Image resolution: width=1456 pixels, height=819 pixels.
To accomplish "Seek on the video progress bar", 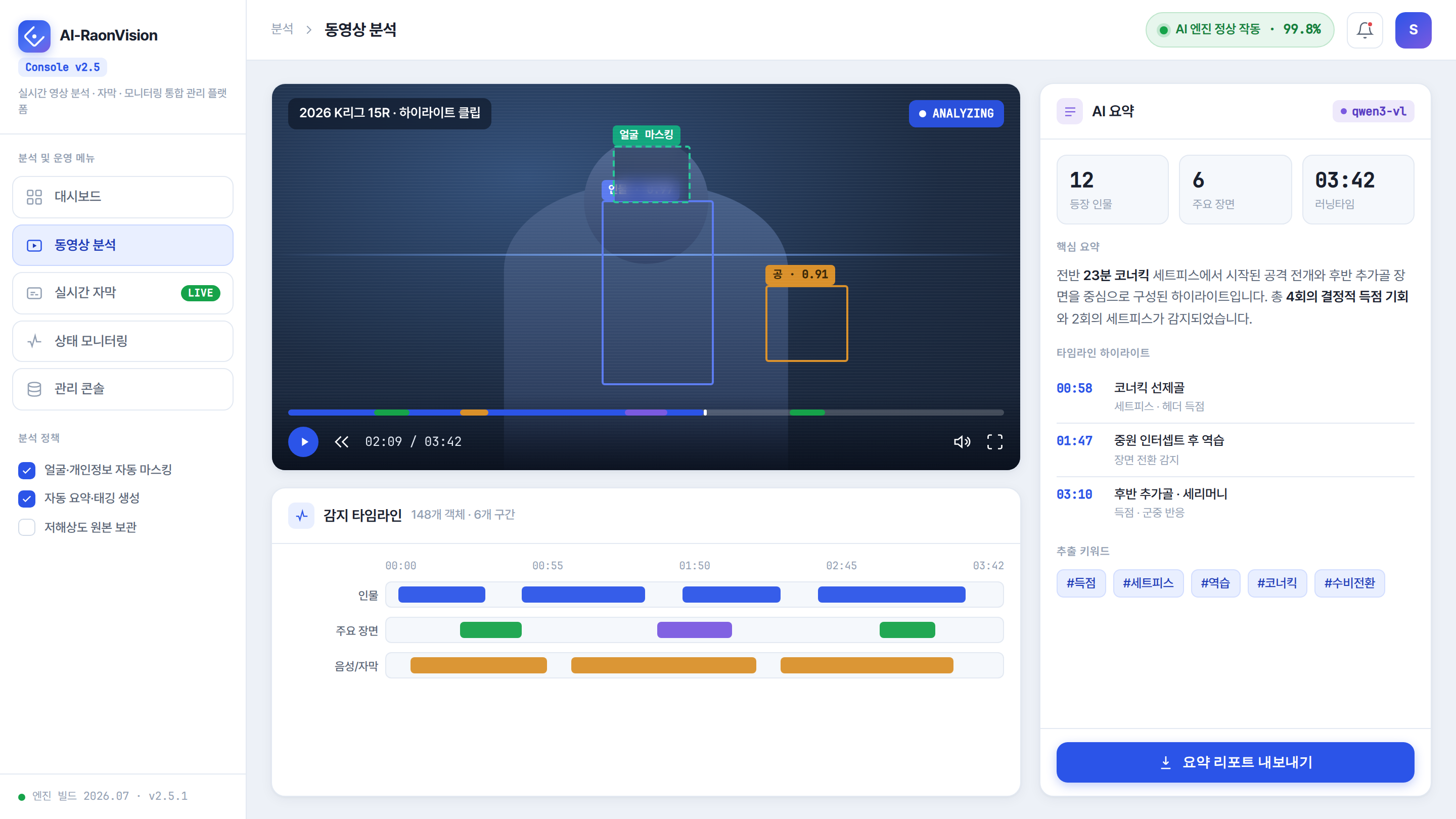I will pos(646,413).
